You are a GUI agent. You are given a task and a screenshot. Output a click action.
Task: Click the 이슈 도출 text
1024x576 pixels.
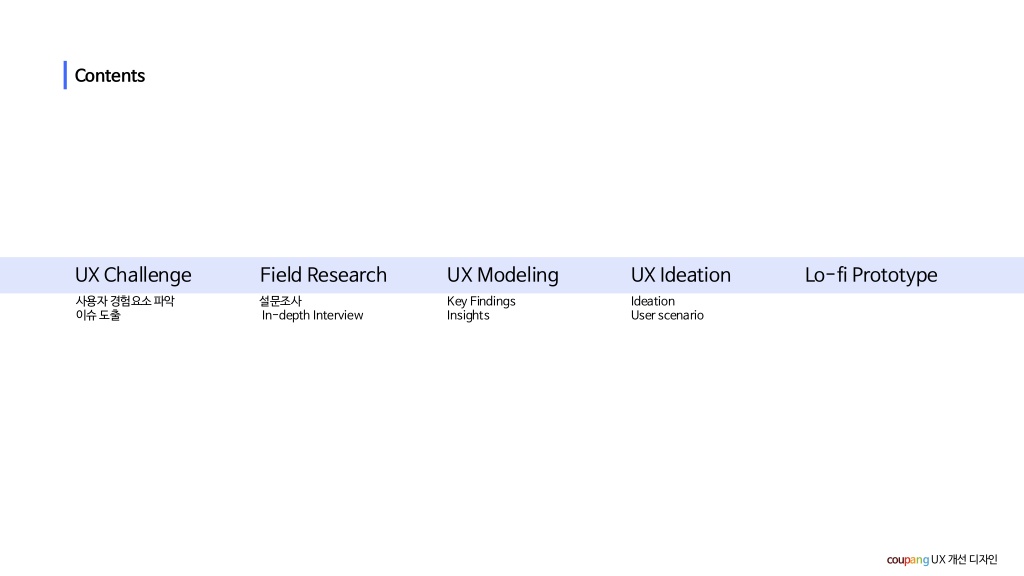pos(98,315)
